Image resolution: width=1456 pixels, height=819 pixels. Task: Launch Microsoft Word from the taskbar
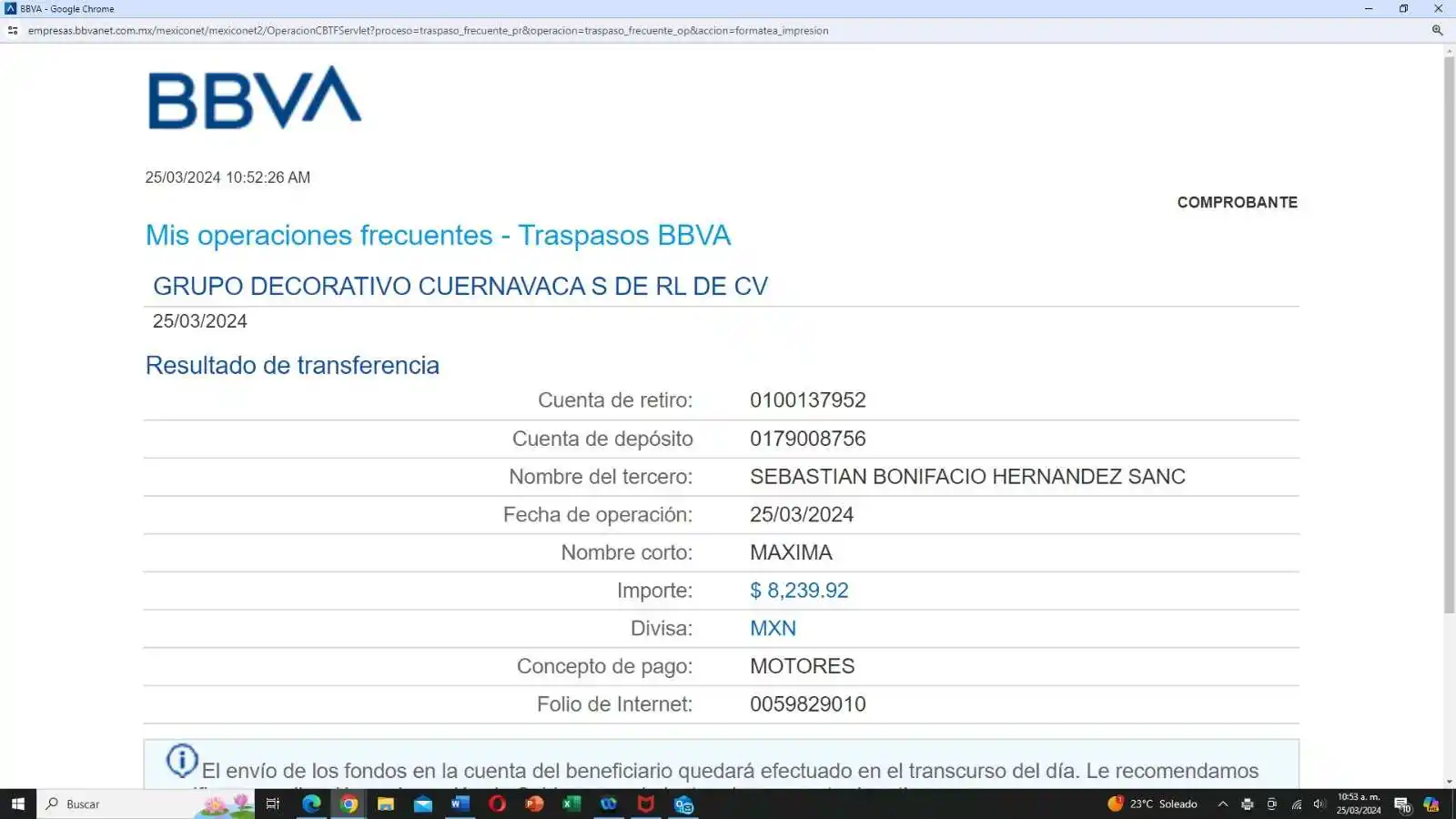(x=460, y=804)
